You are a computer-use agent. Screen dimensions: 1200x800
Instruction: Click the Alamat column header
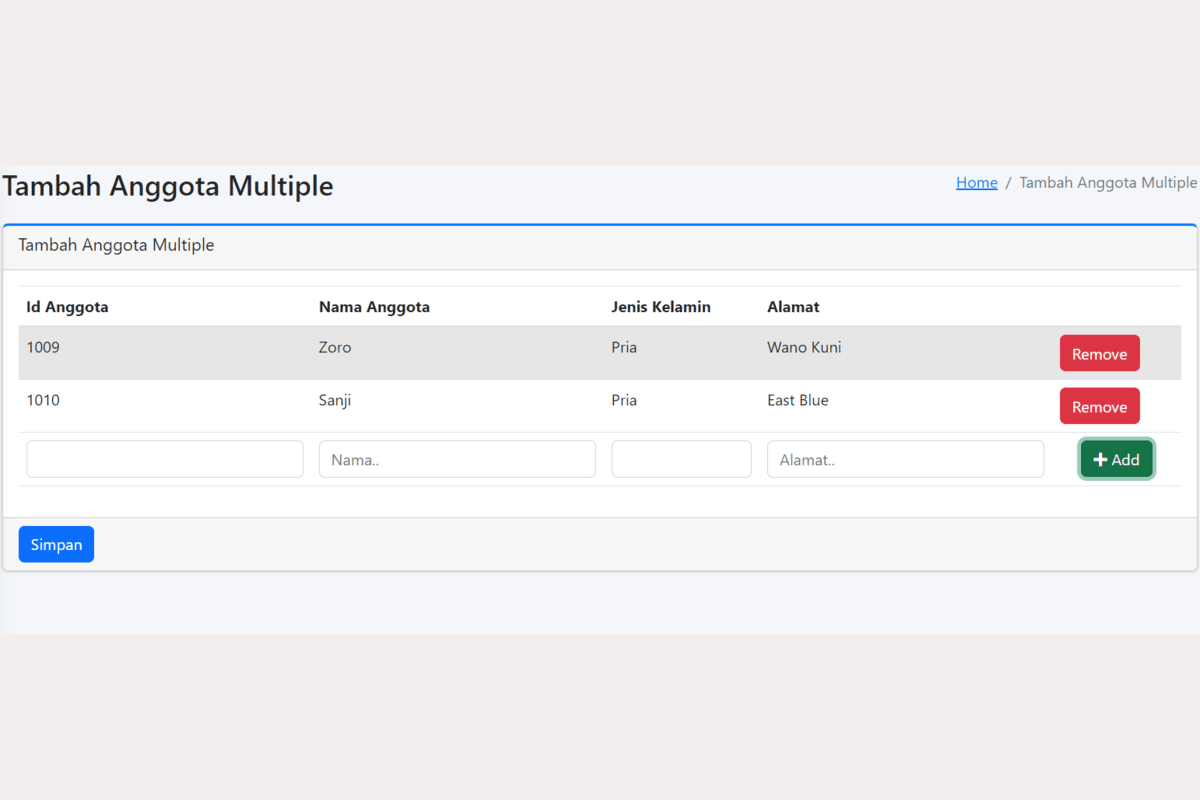click(793, 307)
